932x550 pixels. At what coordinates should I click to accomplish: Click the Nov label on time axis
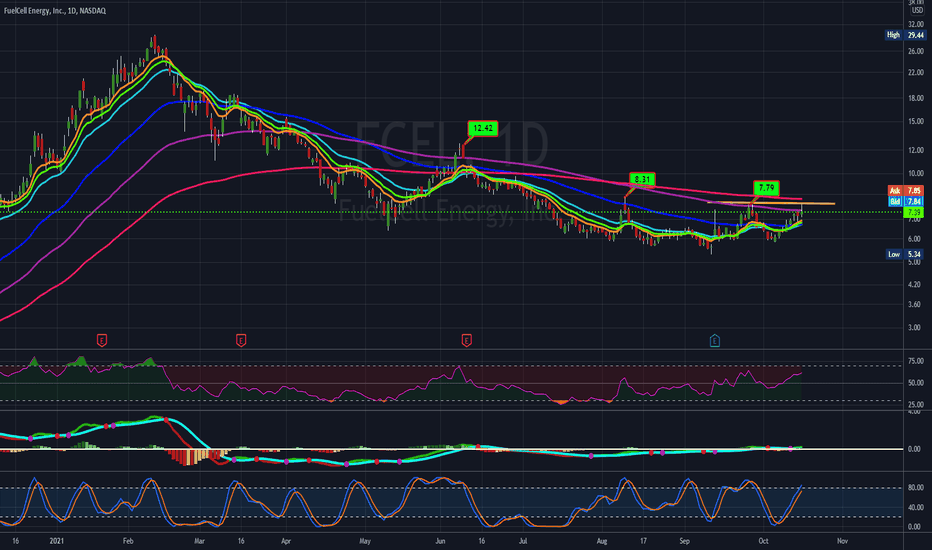pos(842,541)
